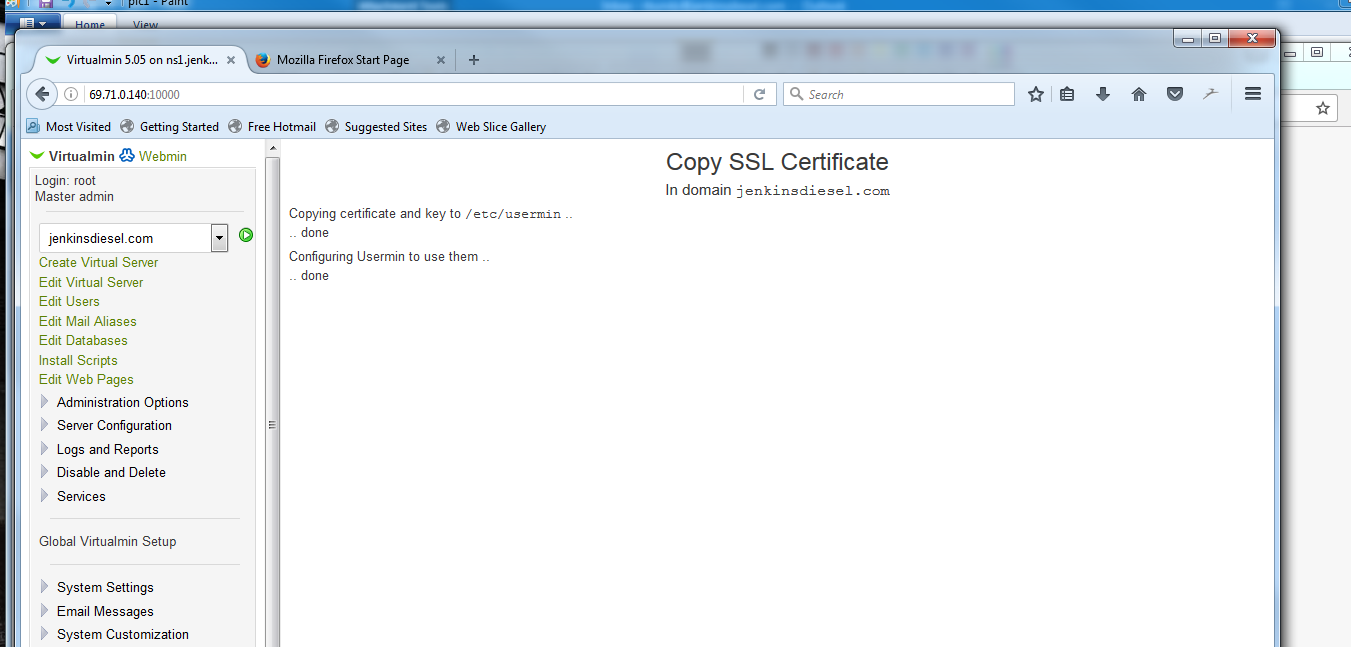The width and height of the screenshot is (1351, 647).
Task: Open Global Virtualmin Setup link
Action: point(107,541)
